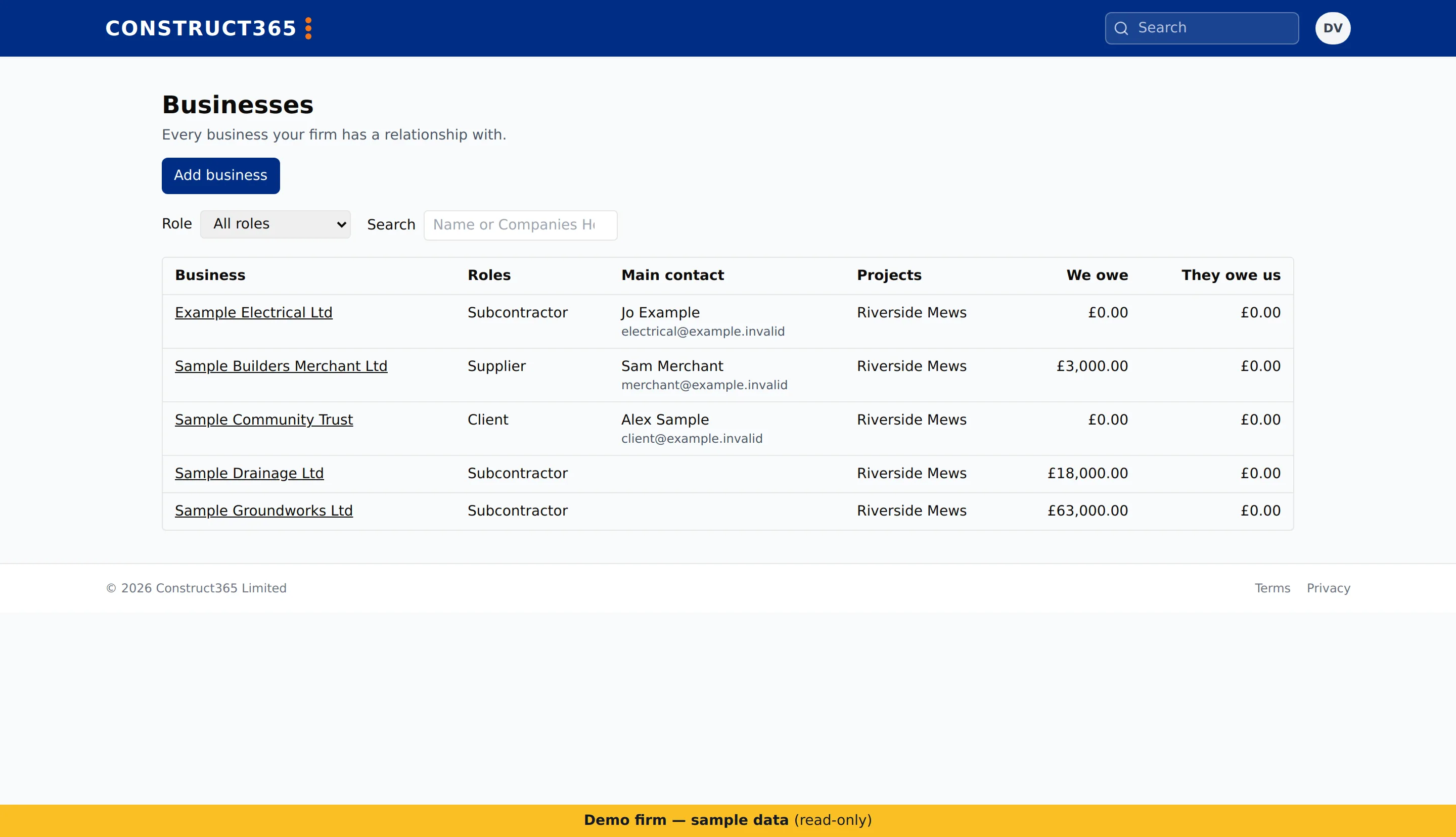Open Sample Groundworks Ltd
1456x837 pixels.
(264, 510)
